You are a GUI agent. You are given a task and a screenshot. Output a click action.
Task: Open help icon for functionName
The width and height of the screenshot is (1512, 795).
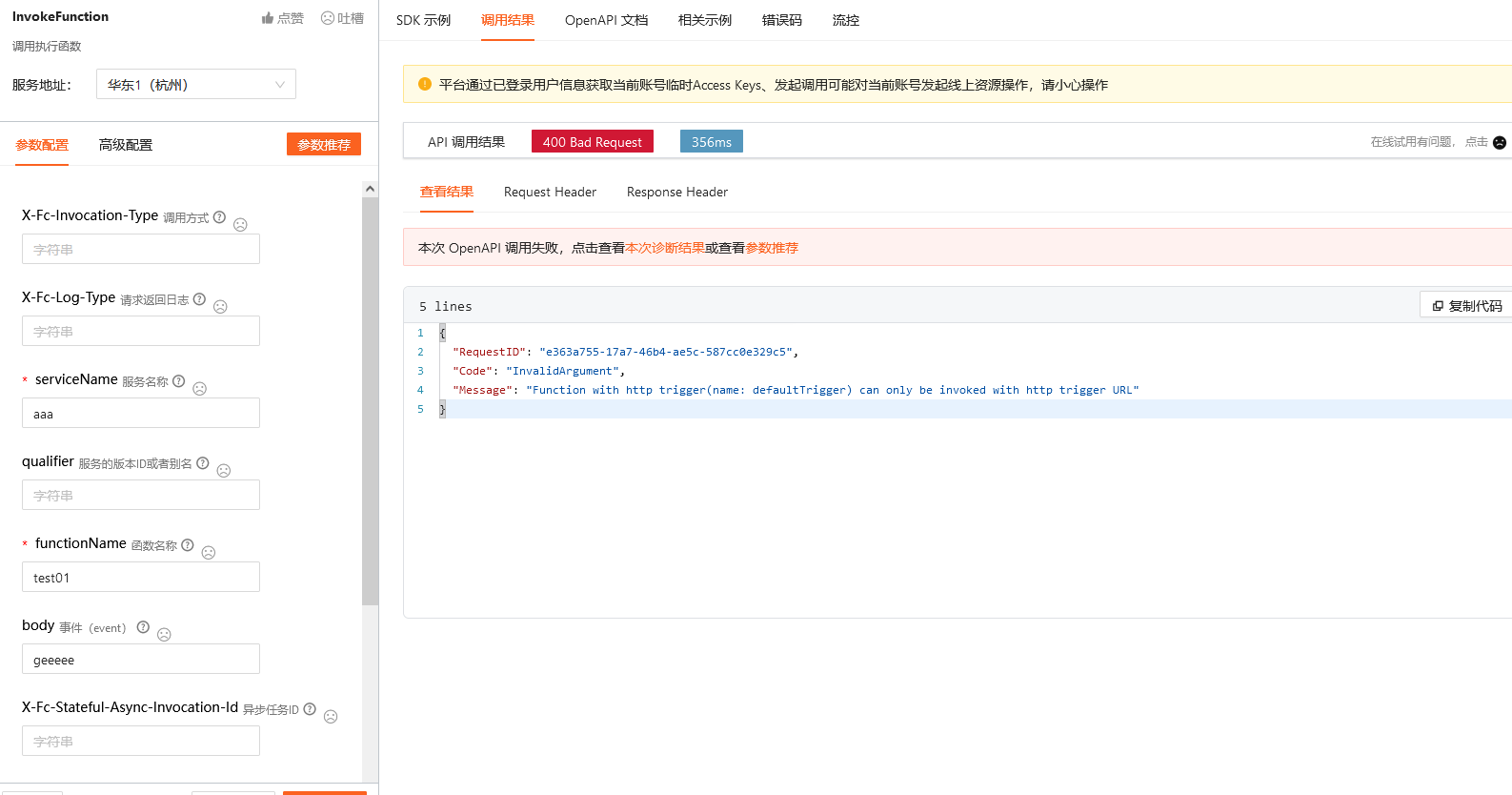tap(187, 545)
